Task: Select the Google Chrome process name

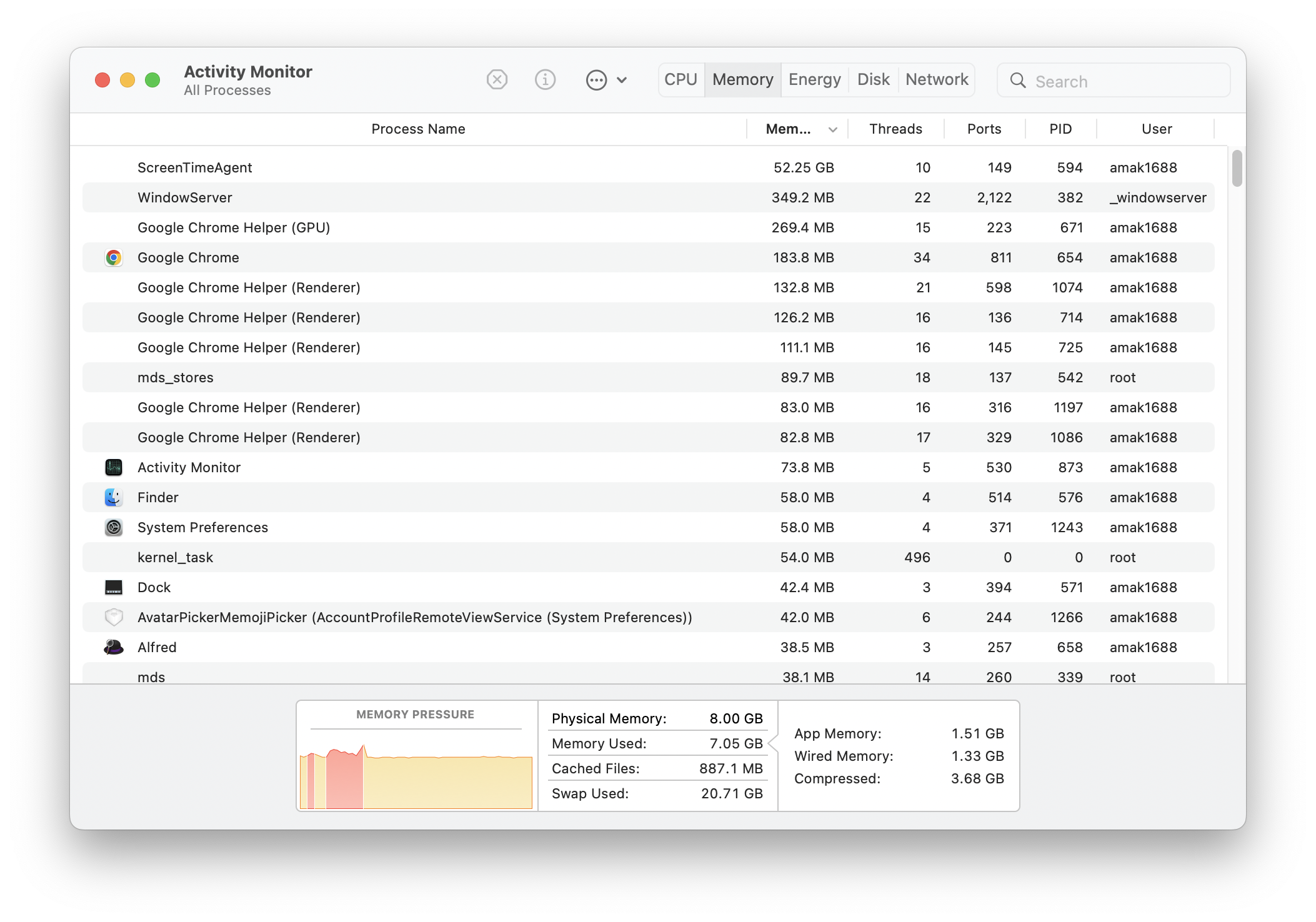Action: point(188,257)
